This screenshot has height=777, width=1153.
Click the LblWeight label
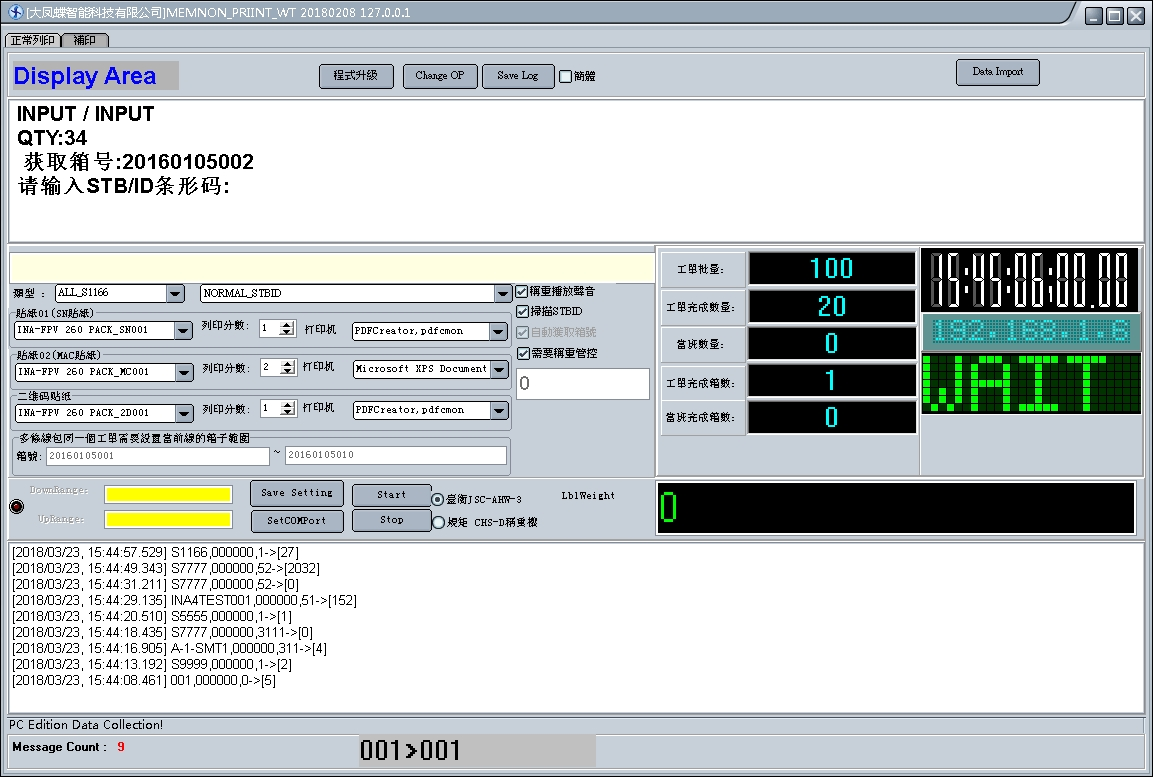click(588, 495)
